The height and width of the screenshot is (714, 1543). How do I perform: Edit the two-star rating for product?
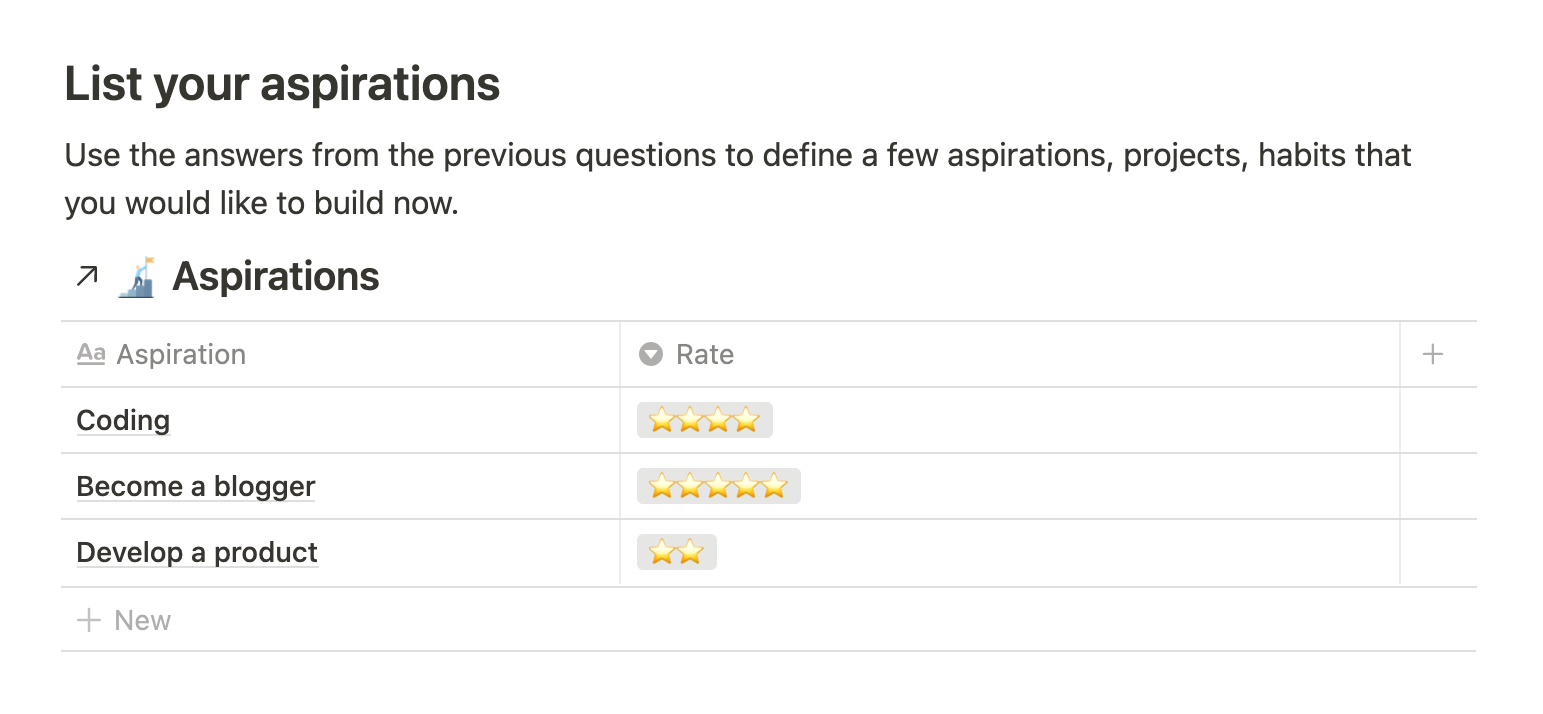coord(677,552)
